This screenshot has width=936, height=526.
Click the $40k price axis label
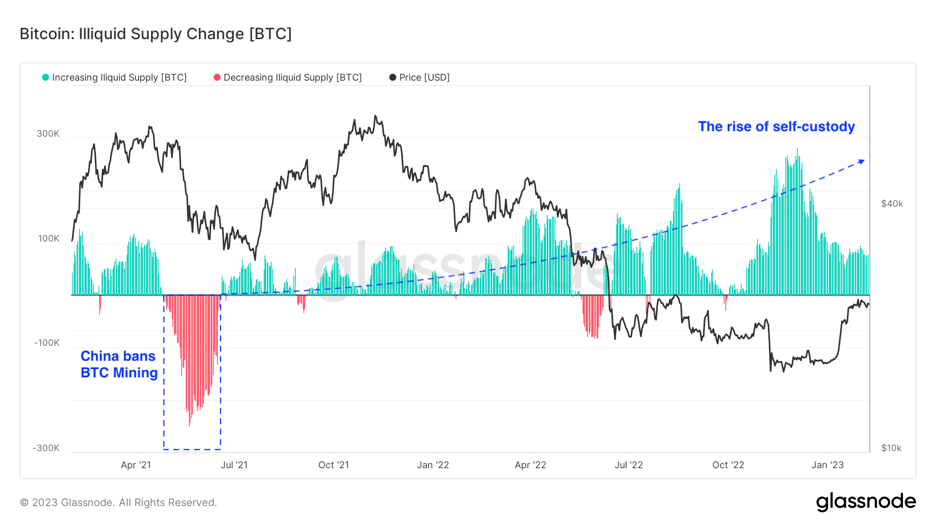coord(892,204)
